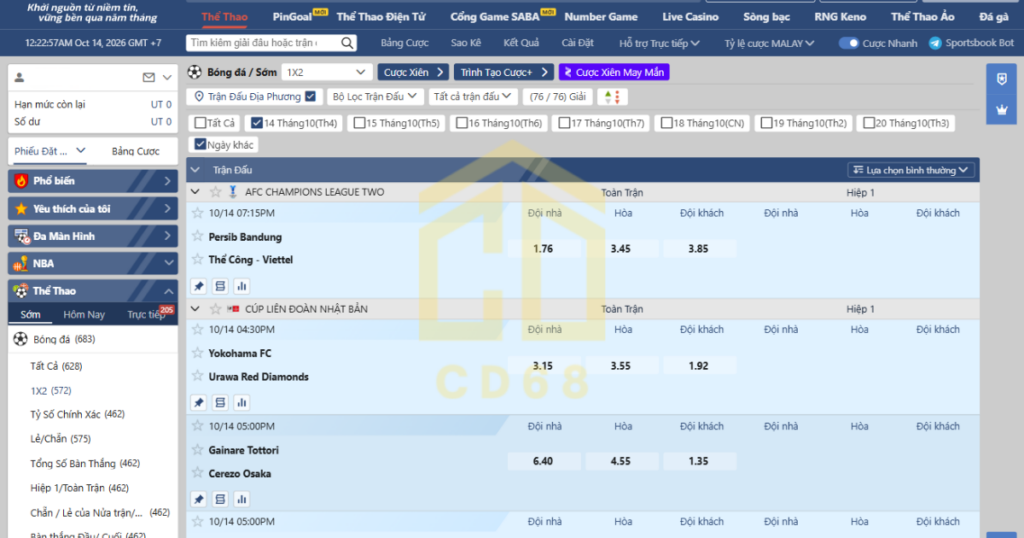This screenshot has width=1024, height=538.
Task: Favorite the AFC Champions League Two star
Action: click(216, 192)
